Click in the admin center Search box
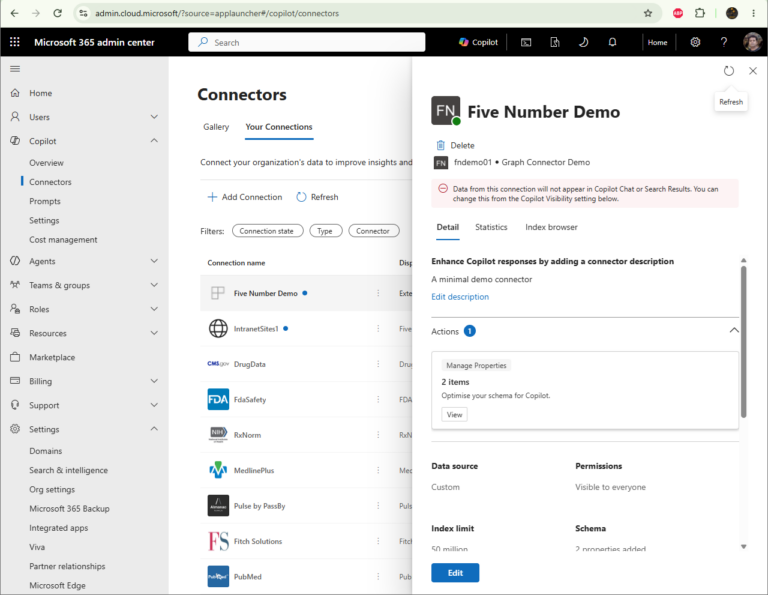 click(x=307, y=42)
